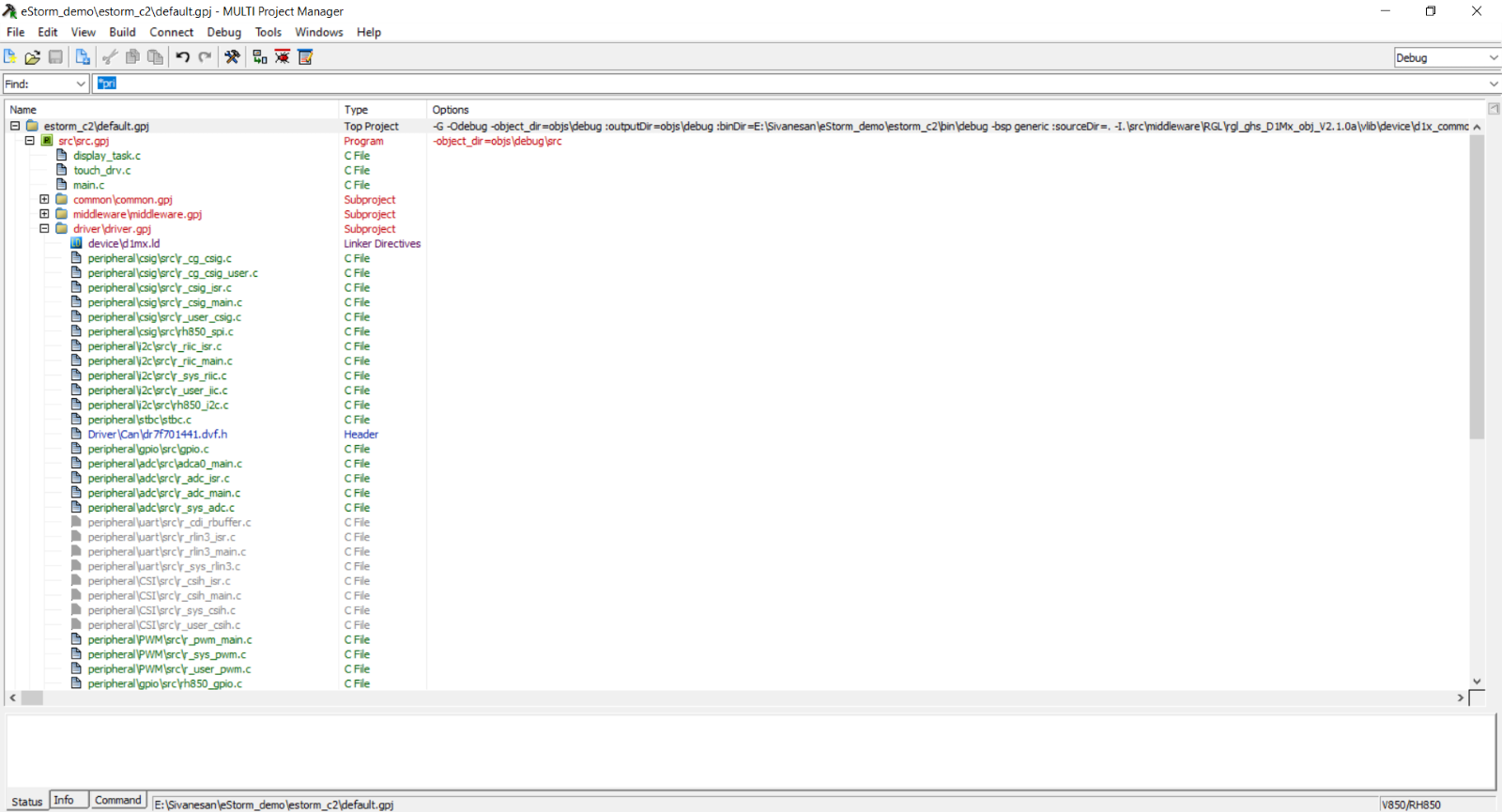Open the editor with the notepad icon
The image size is (1502, 812).
pyautogui.click(x=305, y=57)
